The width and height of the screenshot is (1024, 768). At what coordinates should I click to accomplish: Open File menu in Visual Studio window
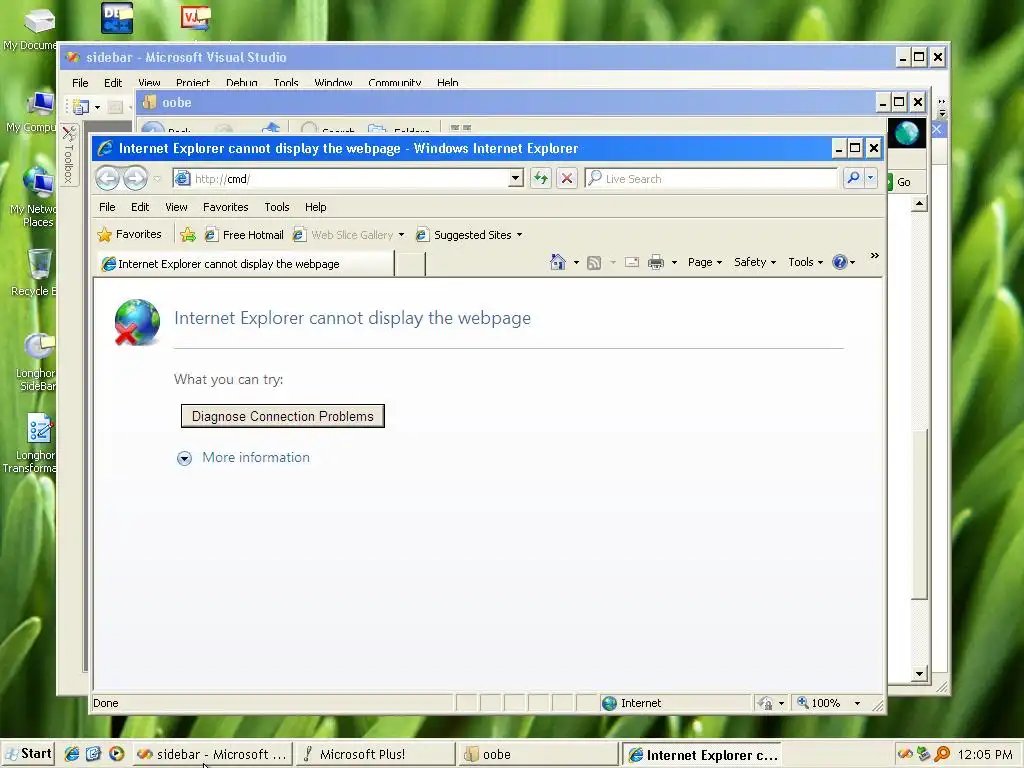tap(80, 83)
